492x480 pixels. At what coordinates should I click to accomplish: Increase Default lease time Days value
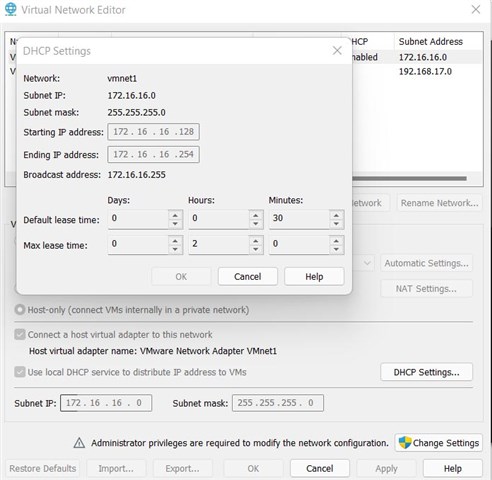(175, 215)
